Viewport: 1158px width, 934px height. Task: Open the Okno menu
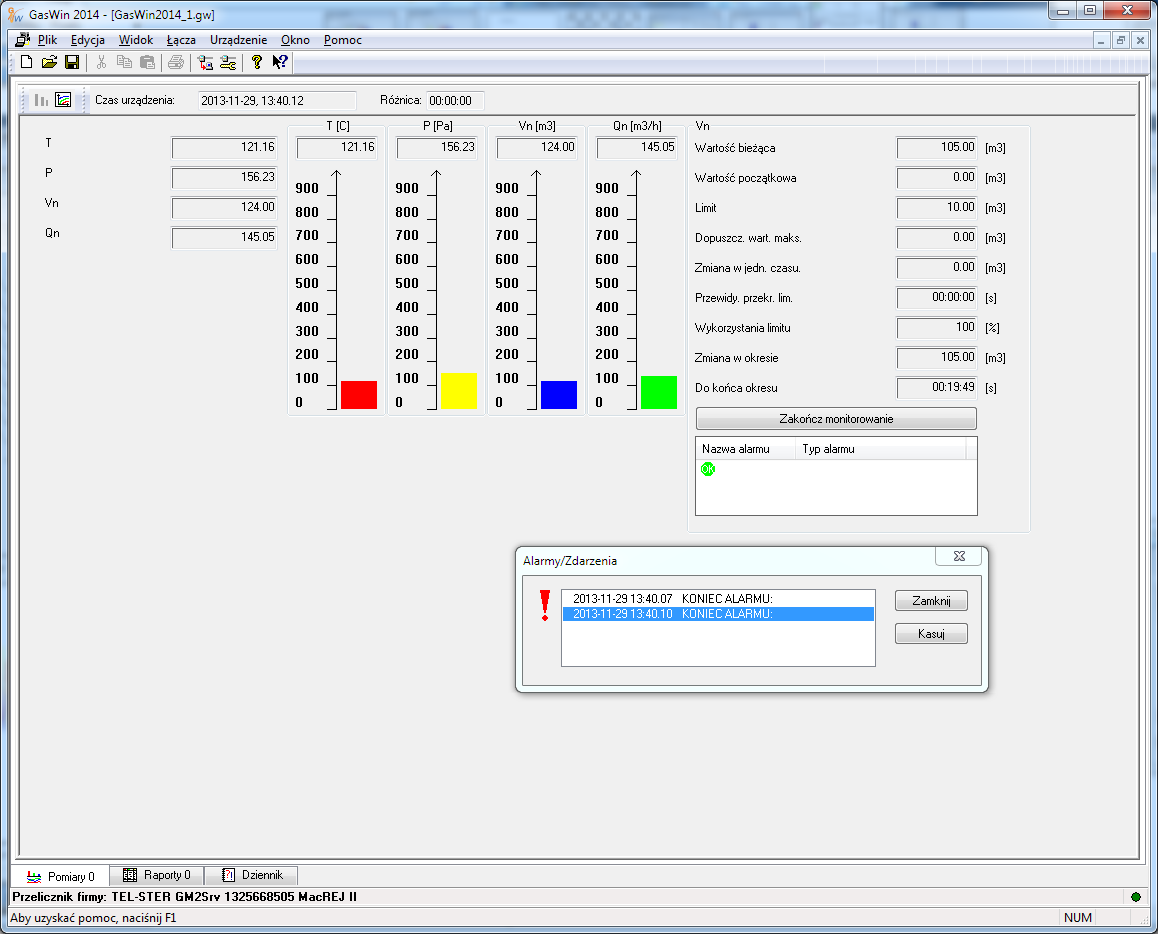coord(295,40)
